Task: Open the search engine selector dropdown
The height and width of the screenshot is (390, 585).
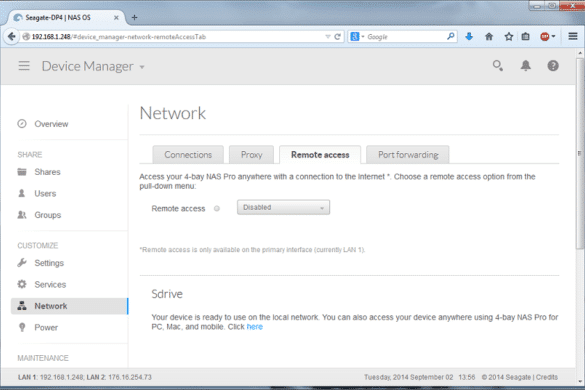Action: [357, 37]
